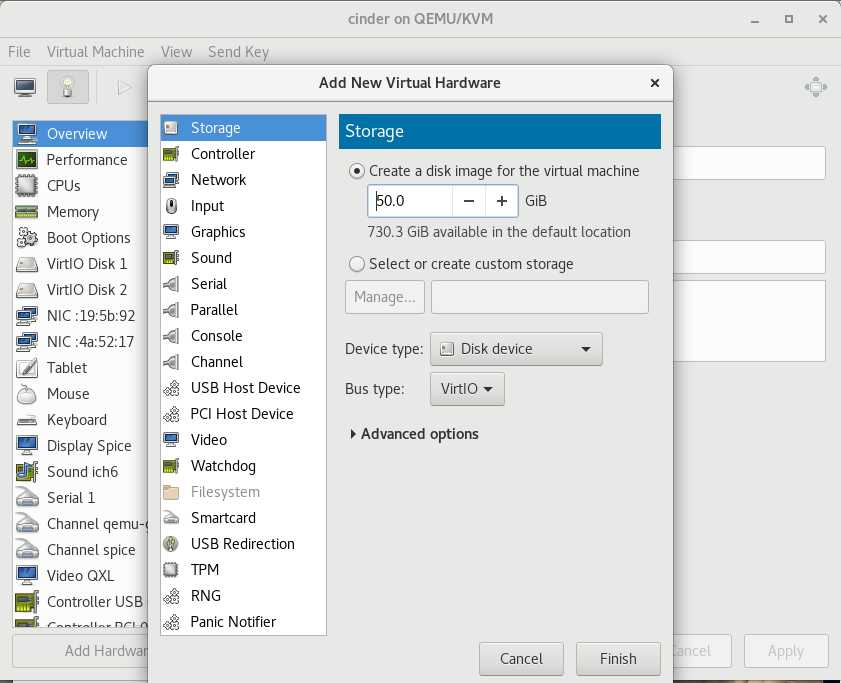Screen dimensions: 841x683
Task: Click the Sound hardware icon
Action: (x=172, y=258)
